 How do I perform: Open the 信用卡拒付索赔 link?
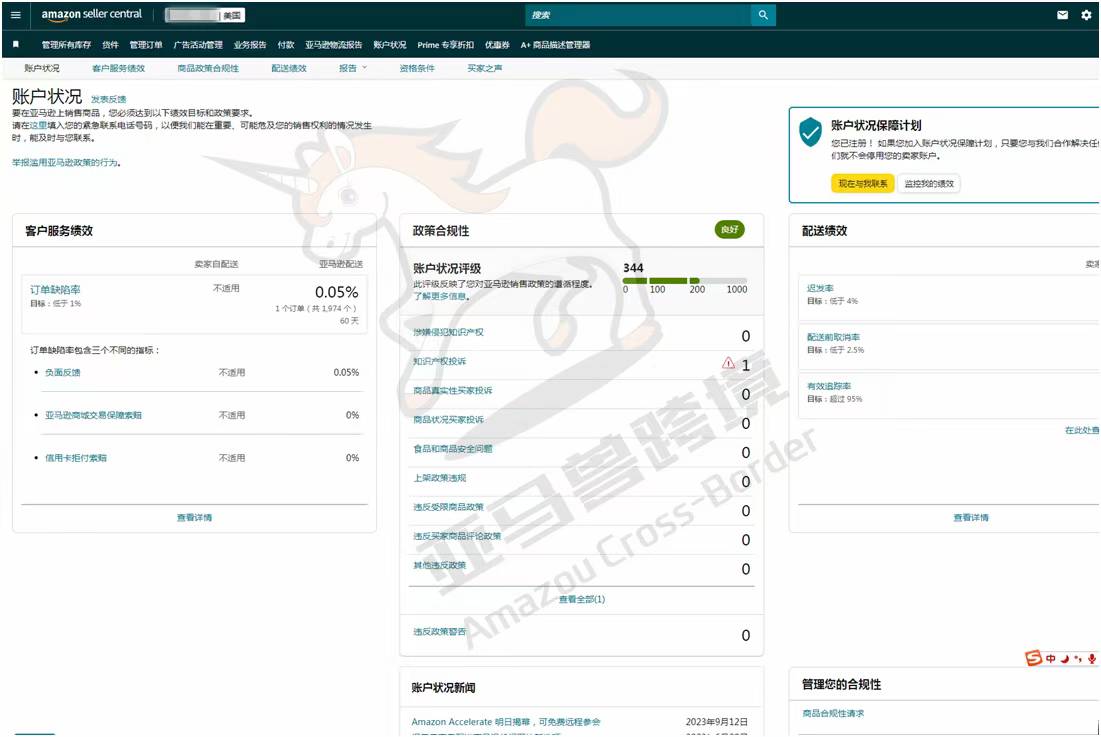coord(76,458)
